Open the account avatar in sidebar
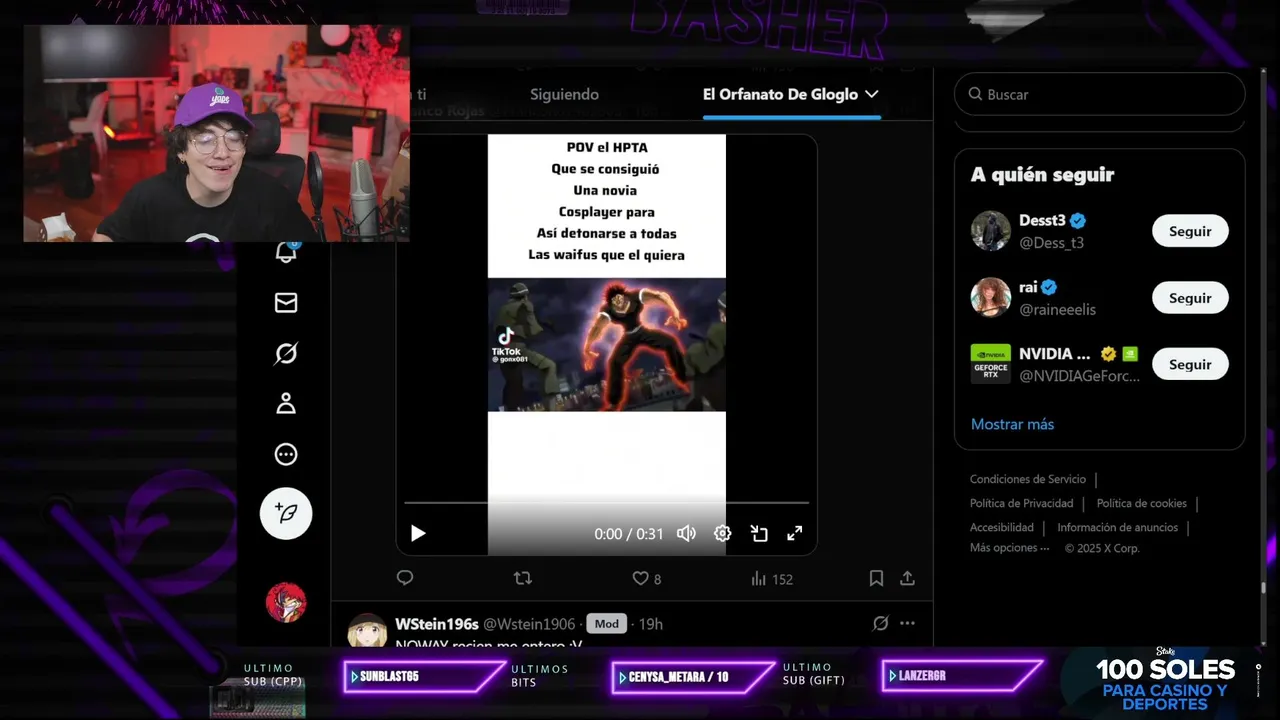1280x720 pixels. [286, 602]
